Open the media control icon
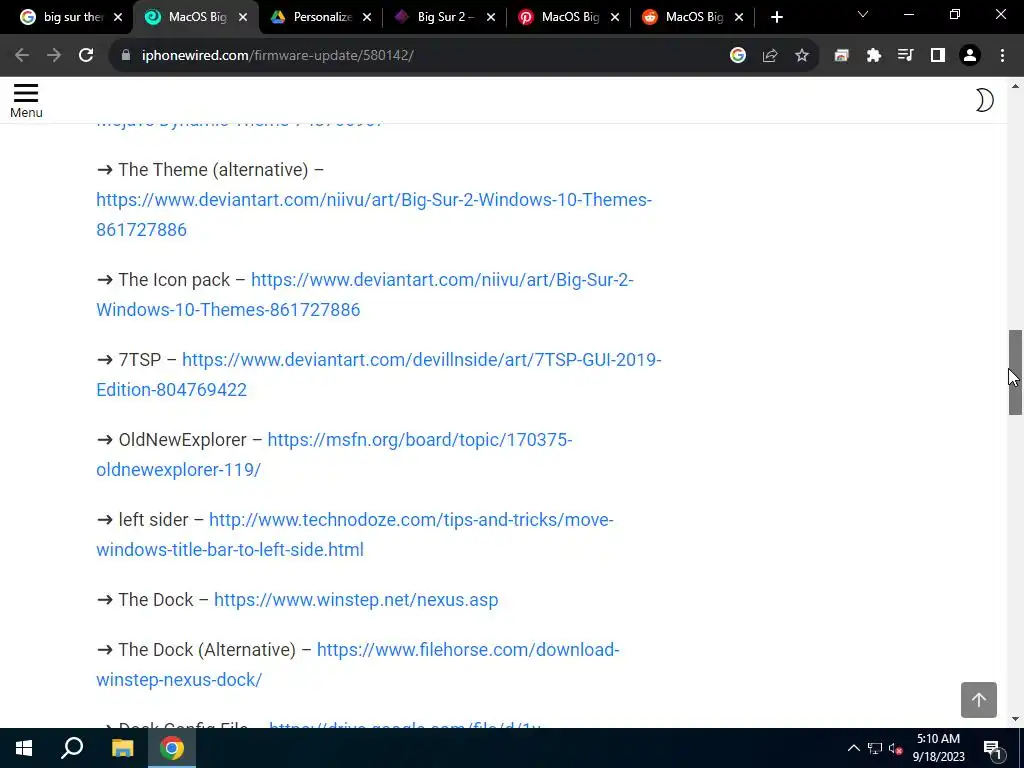The height and width of the screenshot is (768, 1024). (906, 56)
